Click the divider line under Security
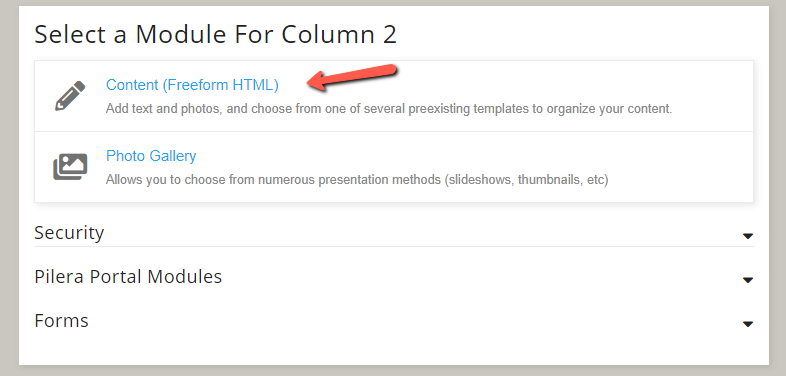This screenshot has width=786, height=376. (x=394, y=246)
